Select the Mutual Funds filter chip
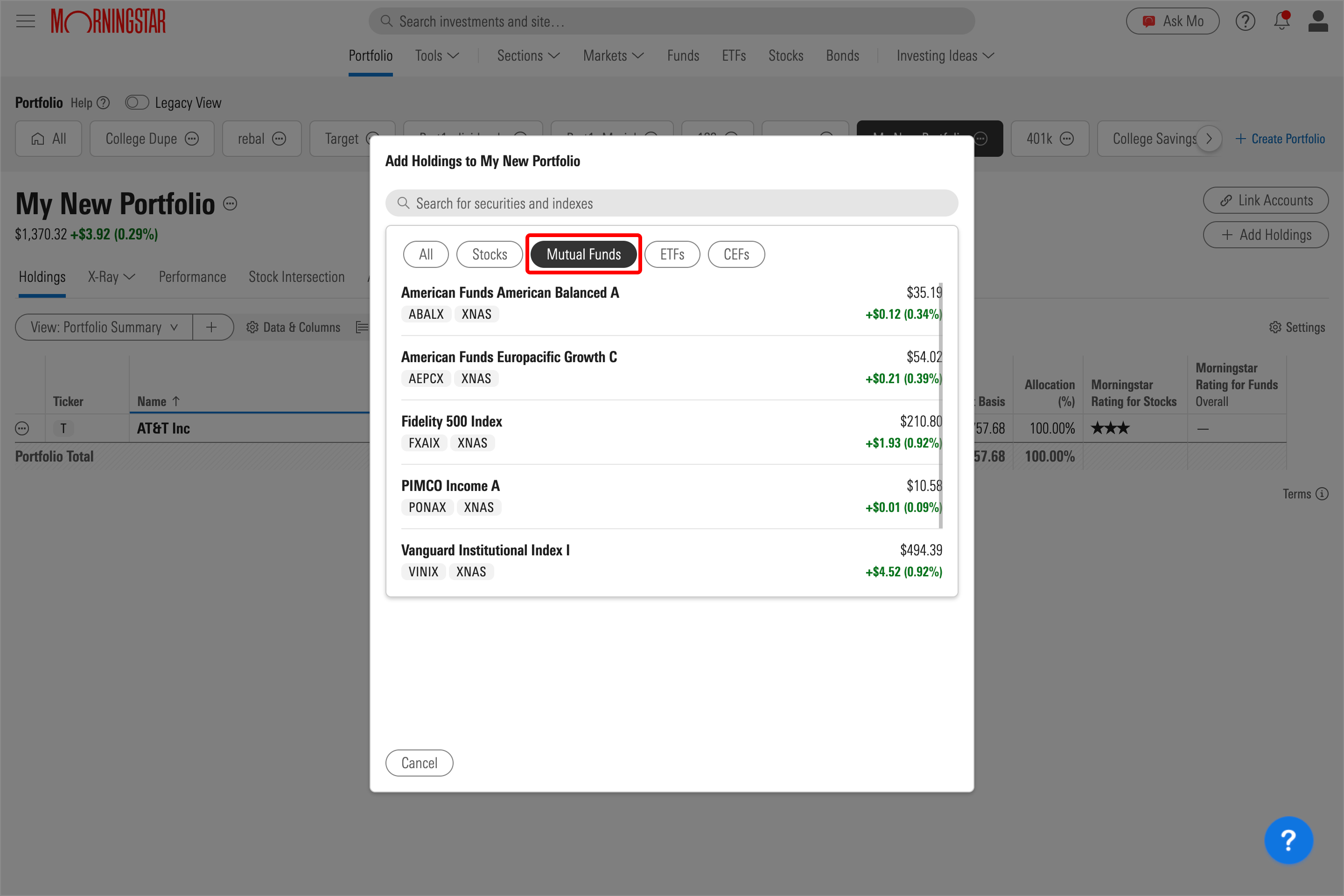 [x=583, y=254]
